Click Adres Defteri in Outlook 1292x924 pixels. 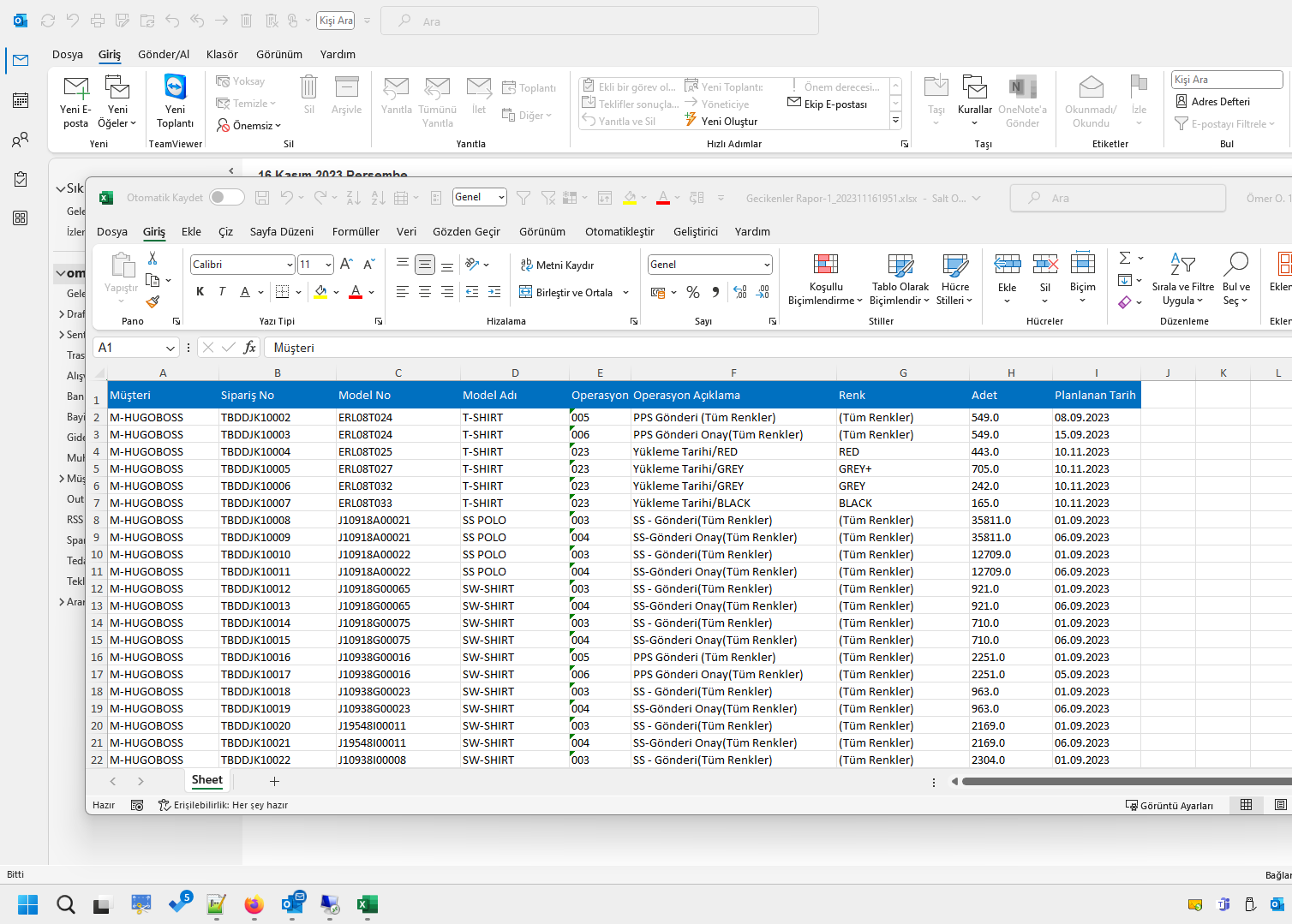point(1212,101)
